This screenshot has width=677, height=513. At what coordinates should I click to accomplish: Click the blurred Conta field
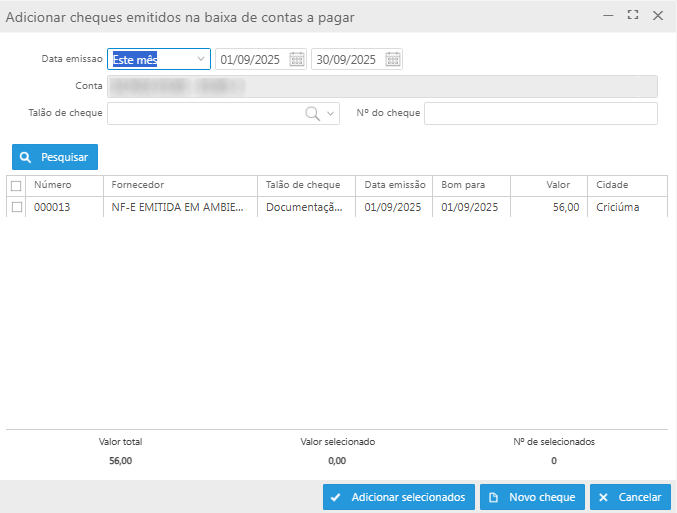coord(382,87)
